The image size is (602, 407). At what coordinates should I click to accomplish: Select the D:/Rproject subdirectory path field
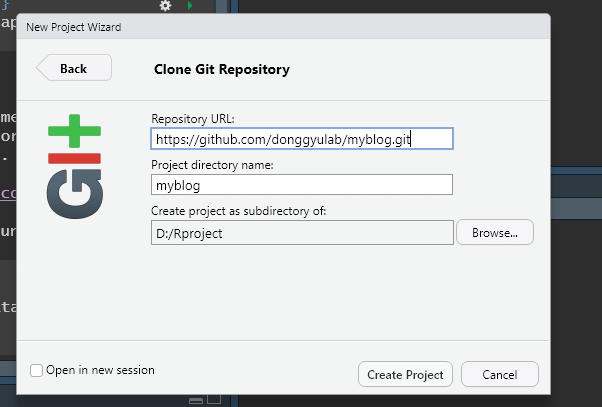[x=301, y=232]
